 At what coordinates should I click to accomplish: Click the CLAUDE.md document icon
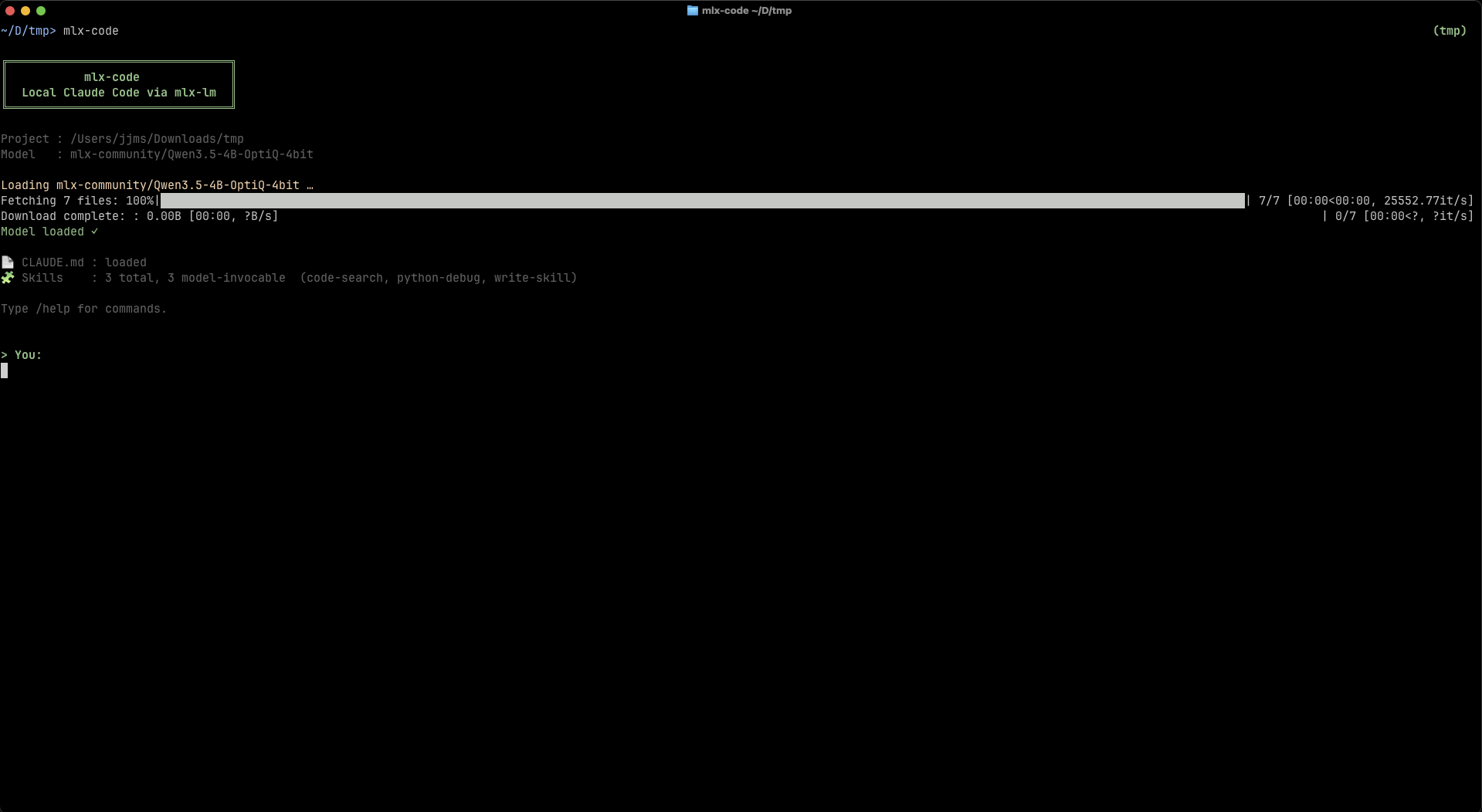point(8,262)
